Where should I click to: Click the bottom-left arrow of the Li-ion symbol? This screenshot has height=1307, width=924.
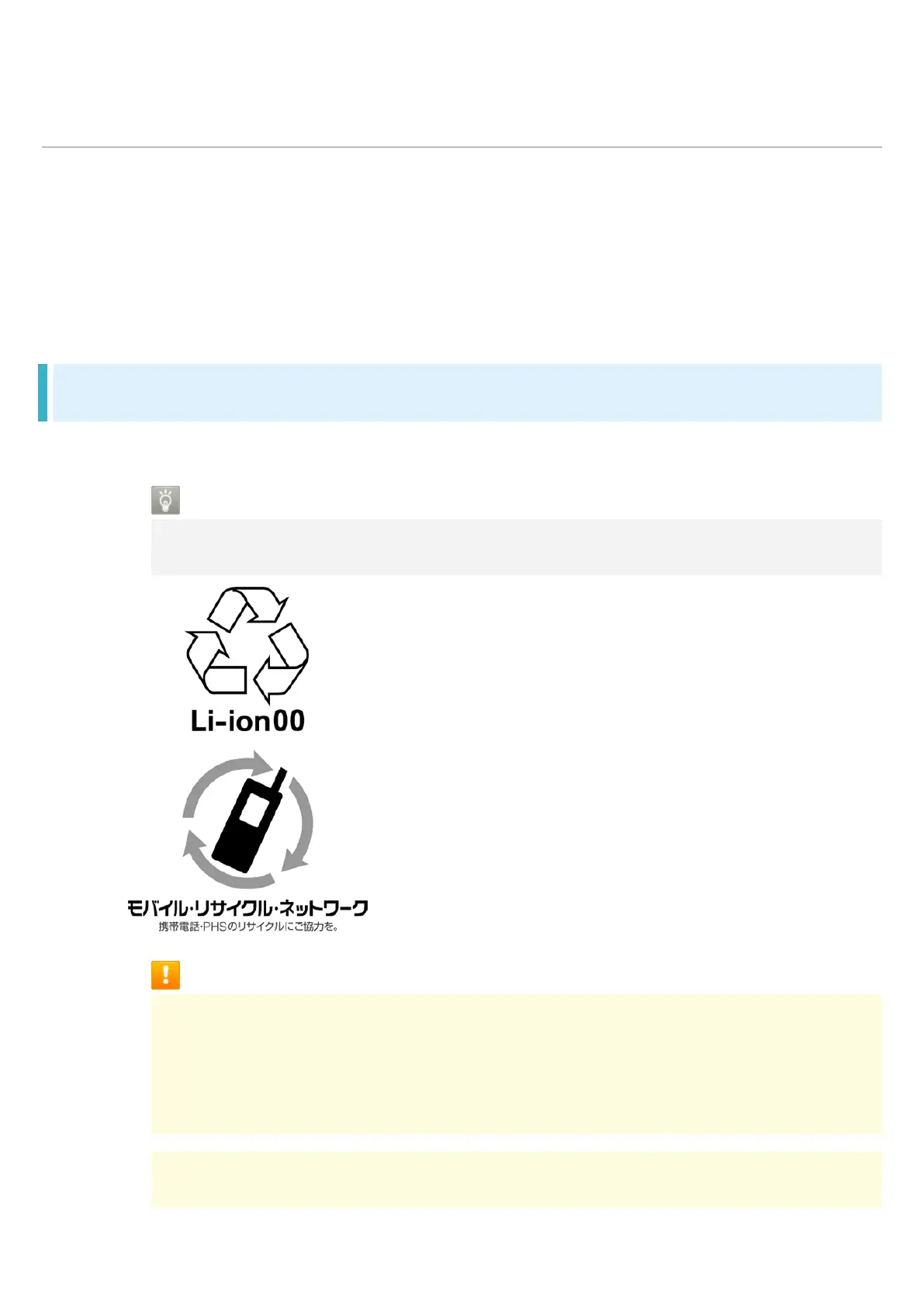tap(214, 664)
